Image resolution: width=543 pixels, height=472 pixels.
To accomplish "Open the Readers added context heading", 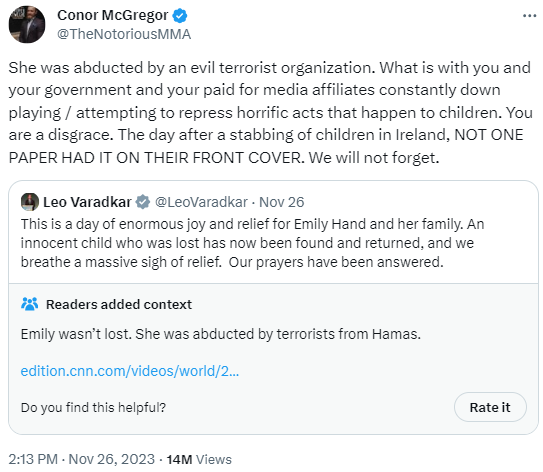I will tap(119, 304).
